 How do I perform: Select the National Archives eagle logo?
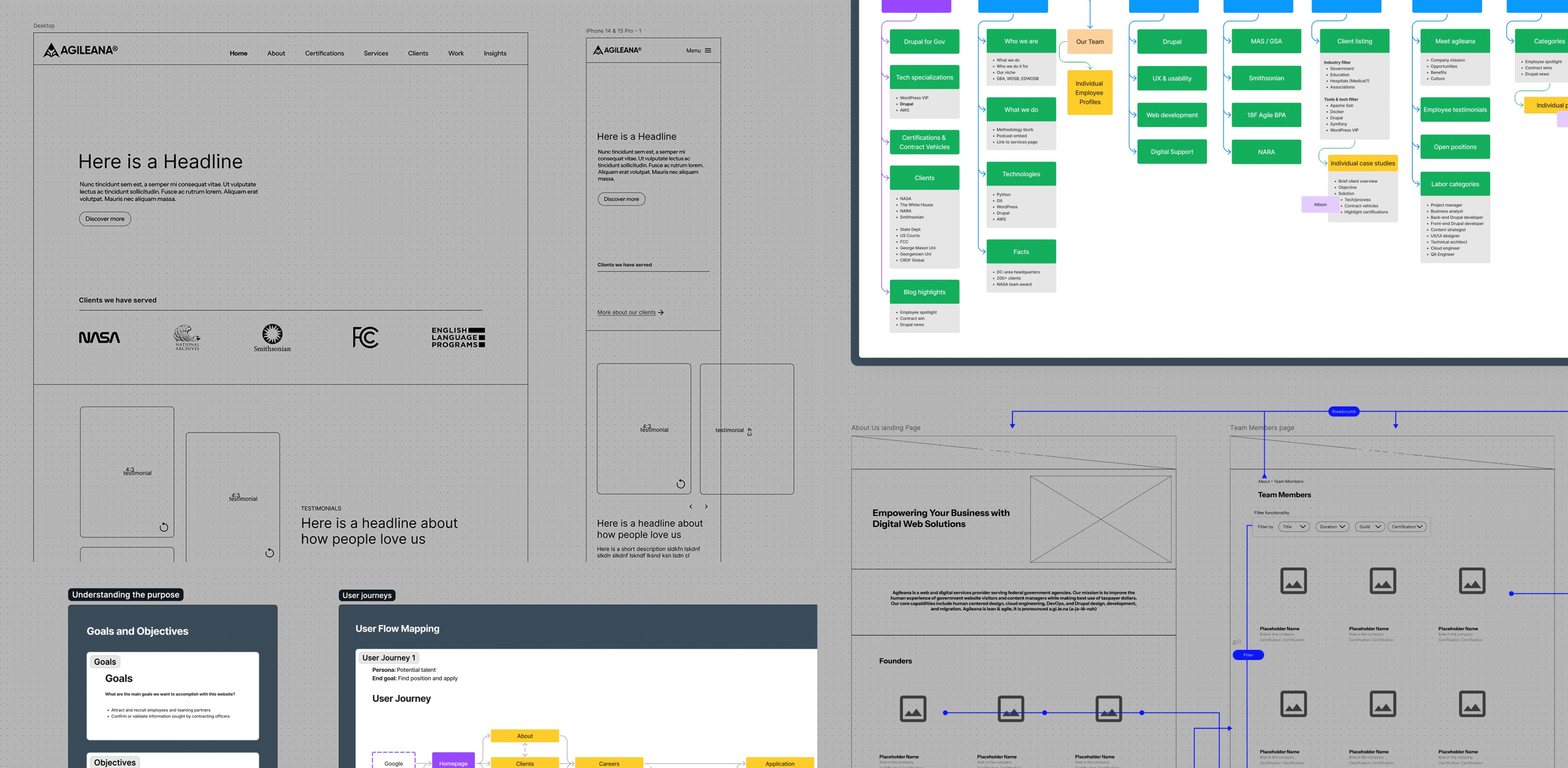[187, 337]
